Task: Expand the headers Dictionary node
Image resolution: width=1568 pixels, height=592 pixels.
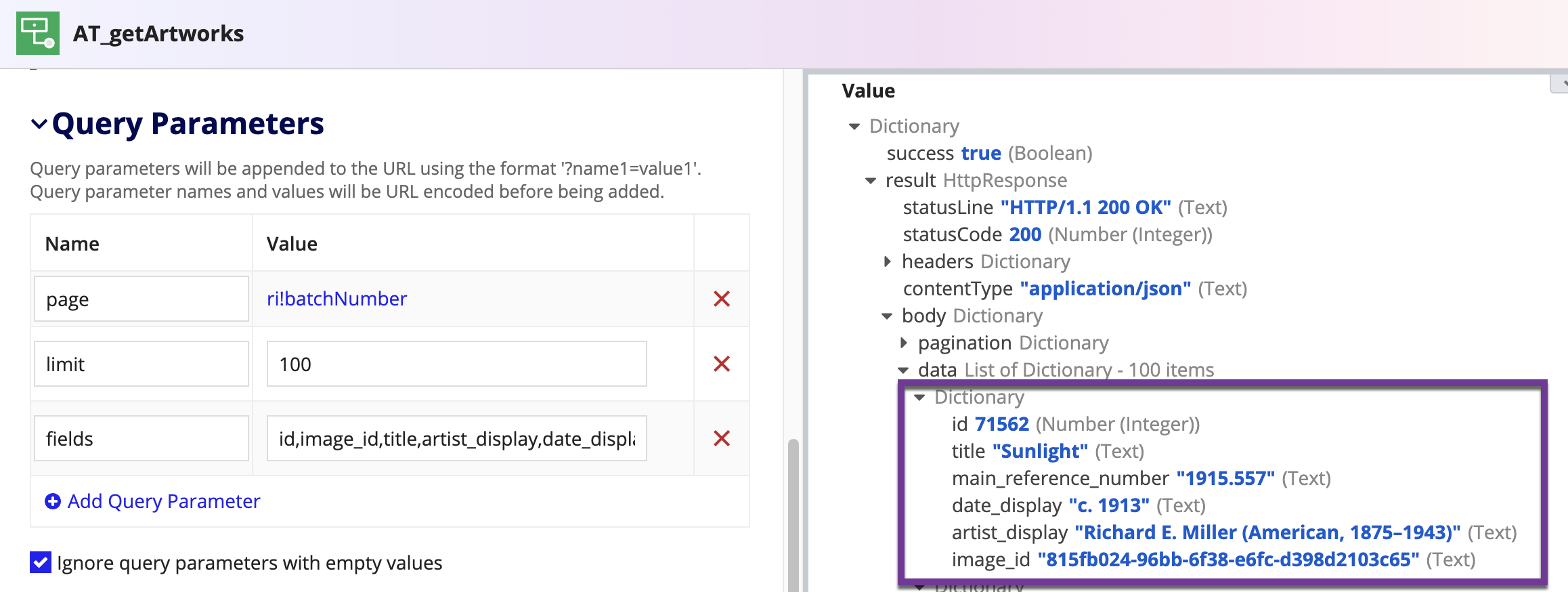Action: (x=887, y=261)
